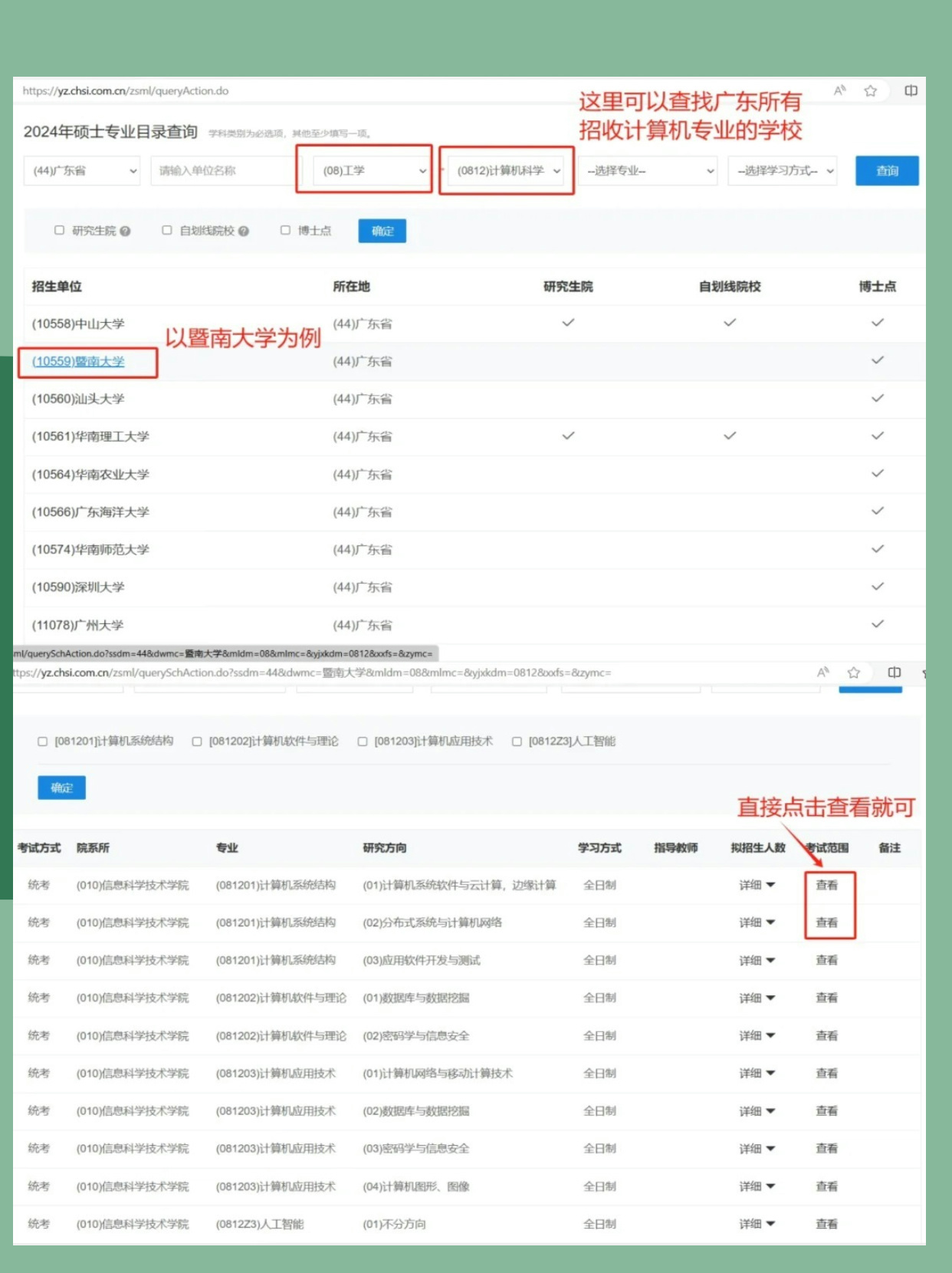Open the (10559)暨南大学 link
952x1273 pixels.
[78, 361]
